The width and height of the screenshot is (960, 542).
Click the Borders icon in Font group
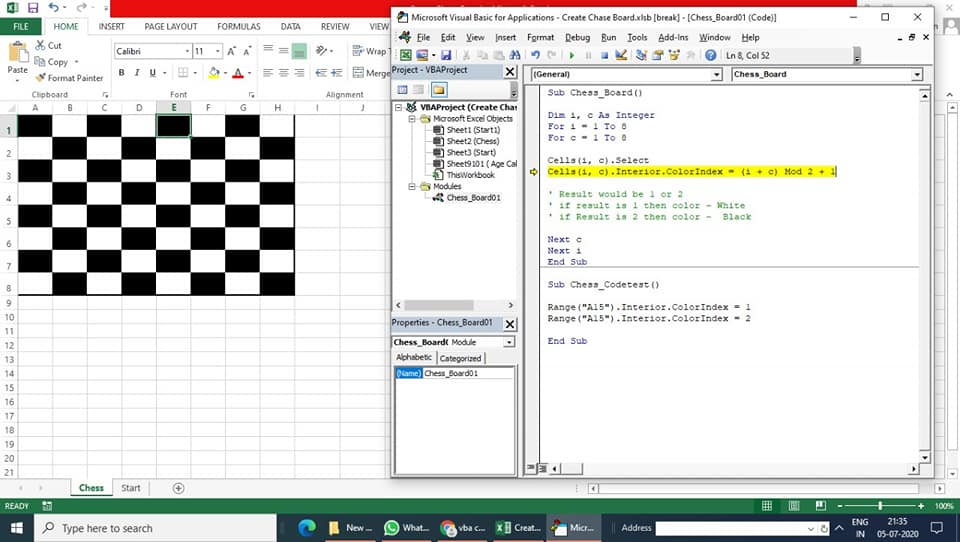point(183,73)
